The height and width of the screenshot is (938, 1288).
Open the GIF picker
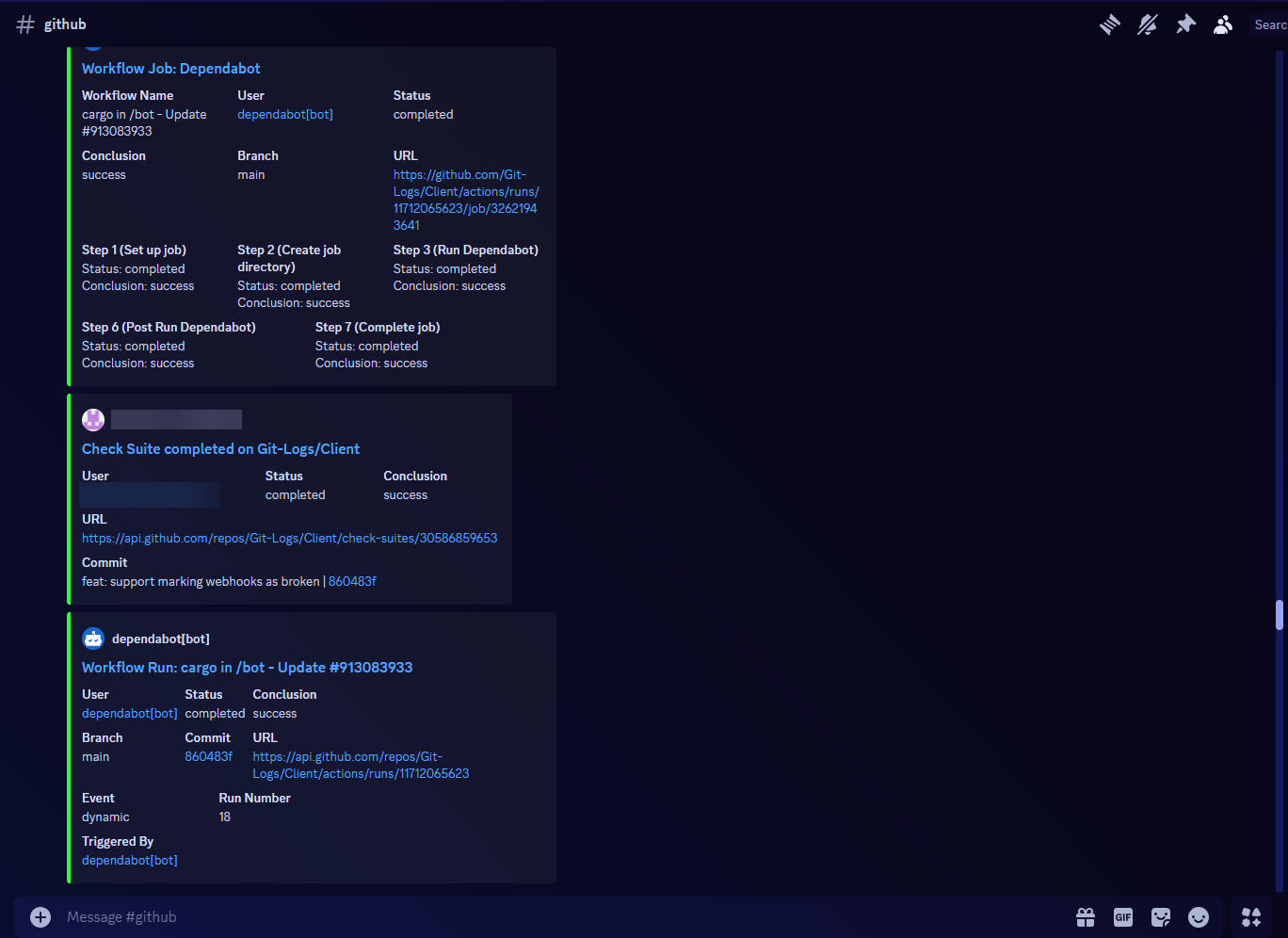[1123, 917]
